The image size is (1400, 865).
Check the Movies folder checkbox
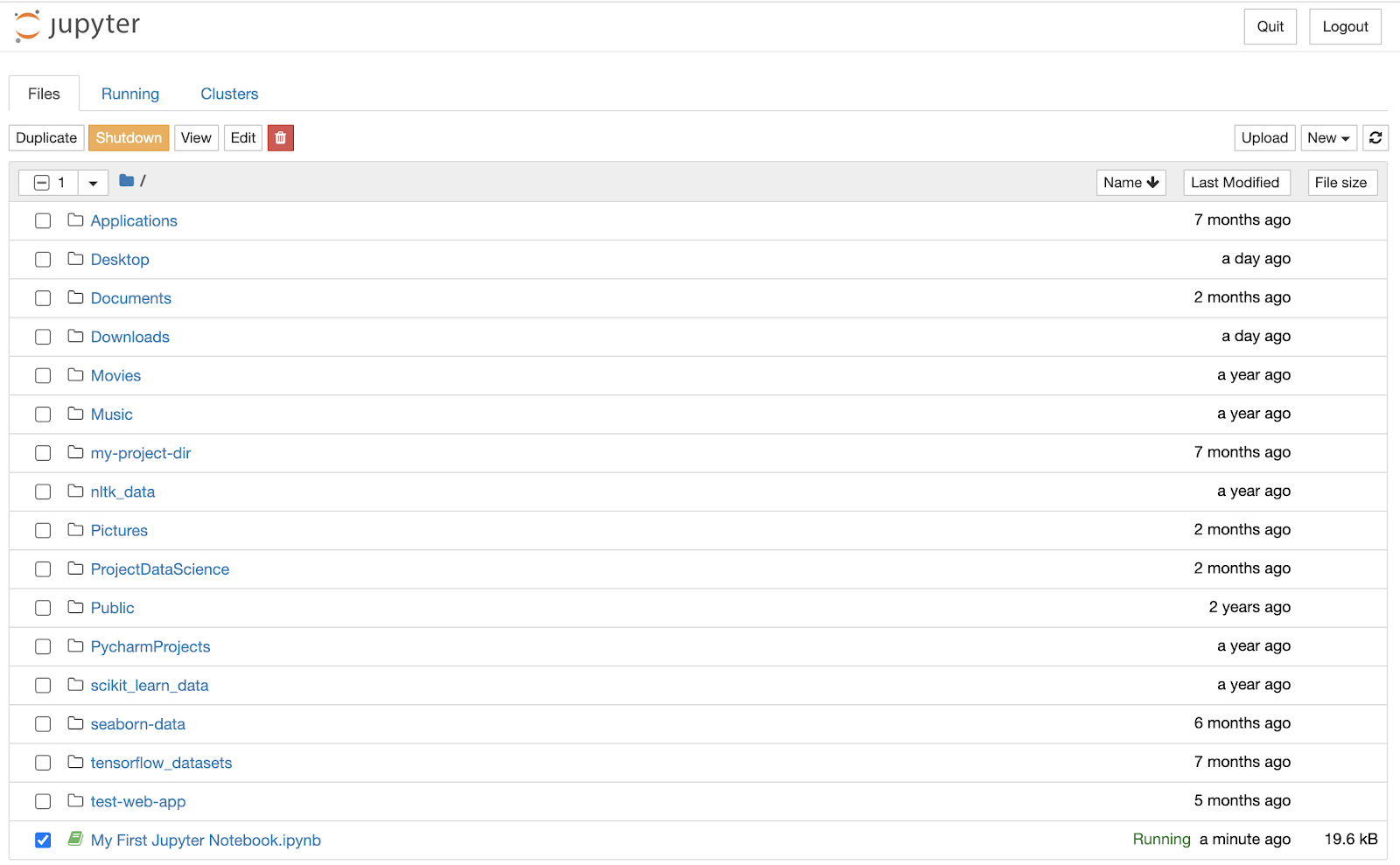(43, 376)
